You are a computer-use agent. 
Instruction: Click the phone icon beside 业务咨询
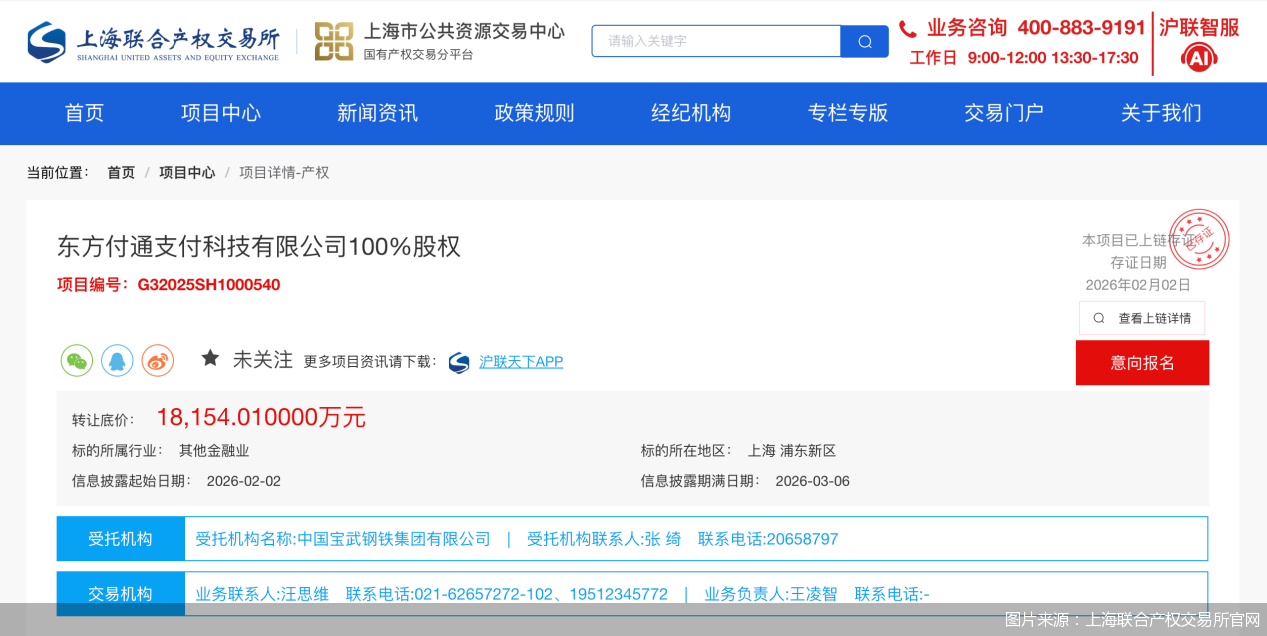pyautogui.click(x=908, y=28)
